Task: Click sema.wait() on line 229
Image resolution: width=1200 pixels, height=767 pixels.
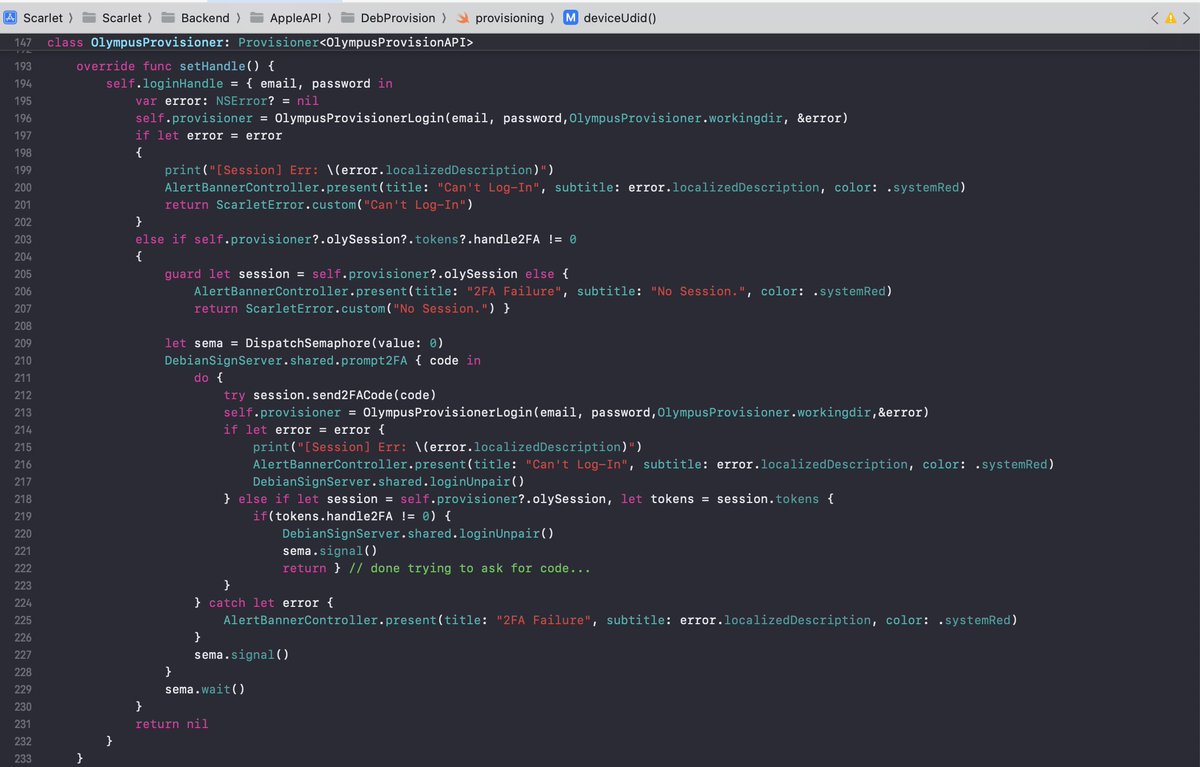Action: [205, 689]
